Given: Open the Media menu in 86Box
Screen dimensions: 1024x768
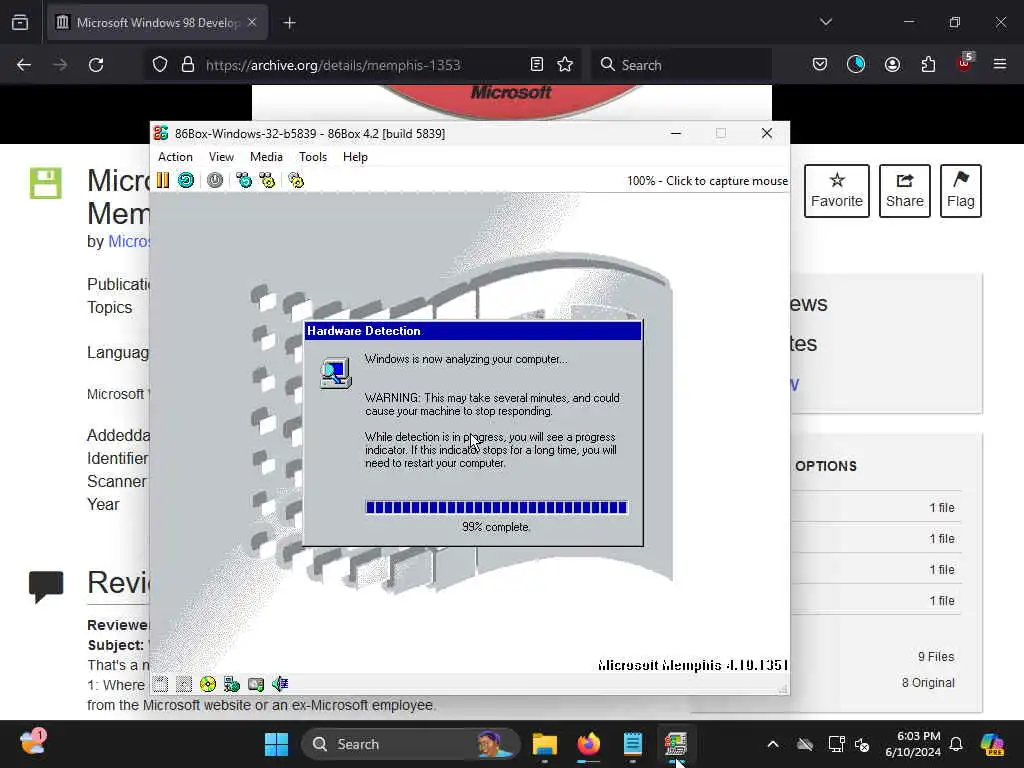Looking at the screenshot, I should tap(266, 157).
